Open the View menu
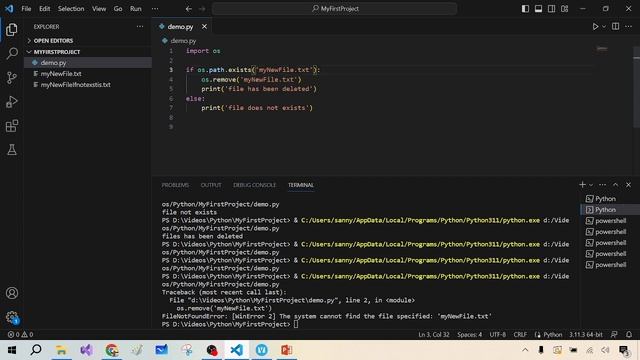Screen dimensions: 640x360 pyautogui.click(x=99, y=9)
